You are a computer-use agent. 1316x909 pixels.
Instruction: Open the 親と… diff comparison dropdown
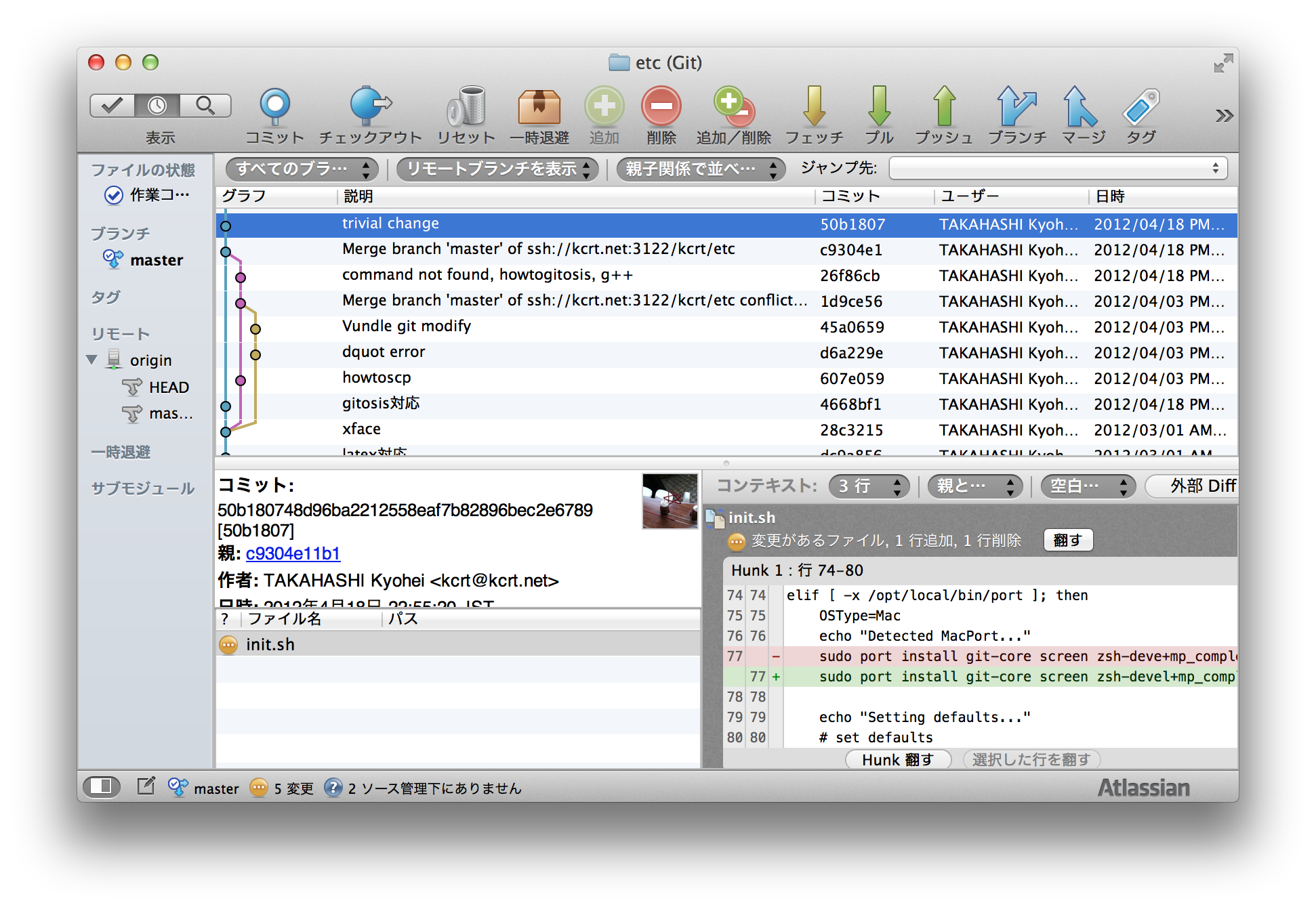pos(974,486)
